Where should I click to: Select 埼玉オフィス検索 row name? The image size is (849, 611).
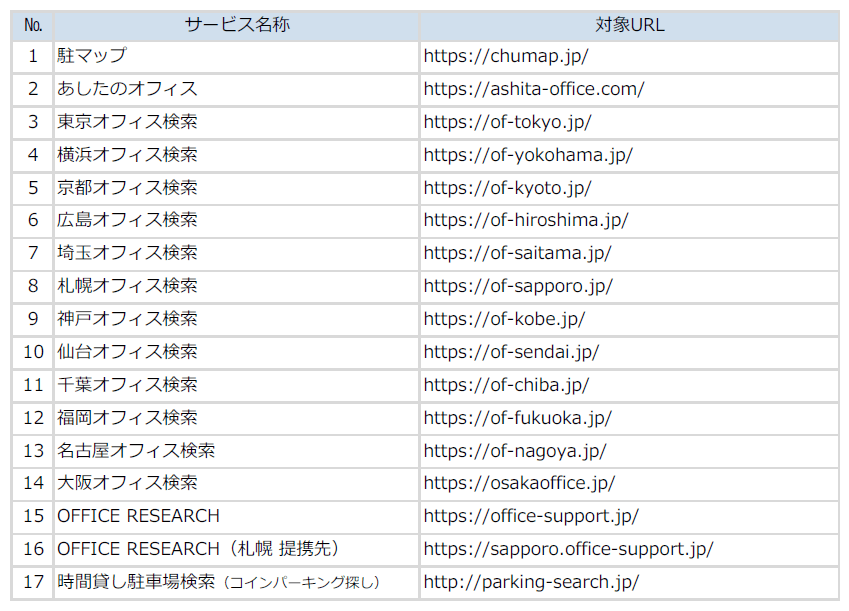tap(127, 253)
